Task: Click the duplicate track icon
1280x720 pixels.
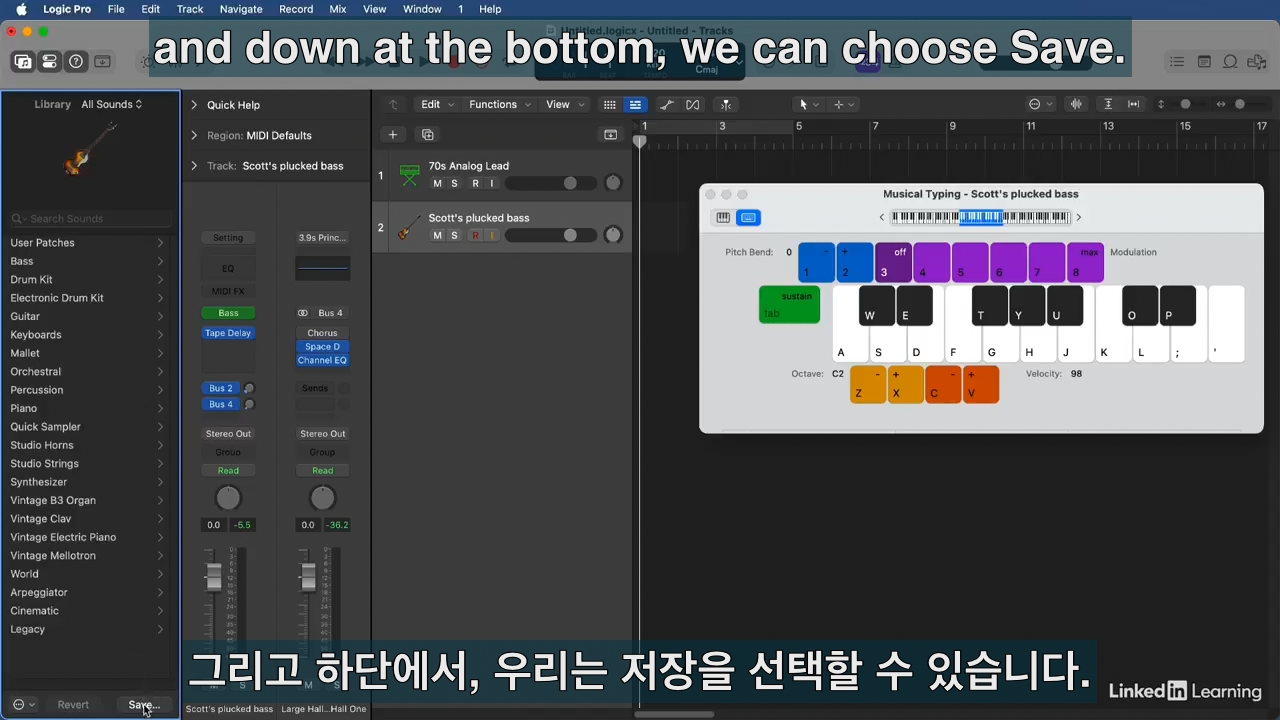Action: tap(428, 135)
